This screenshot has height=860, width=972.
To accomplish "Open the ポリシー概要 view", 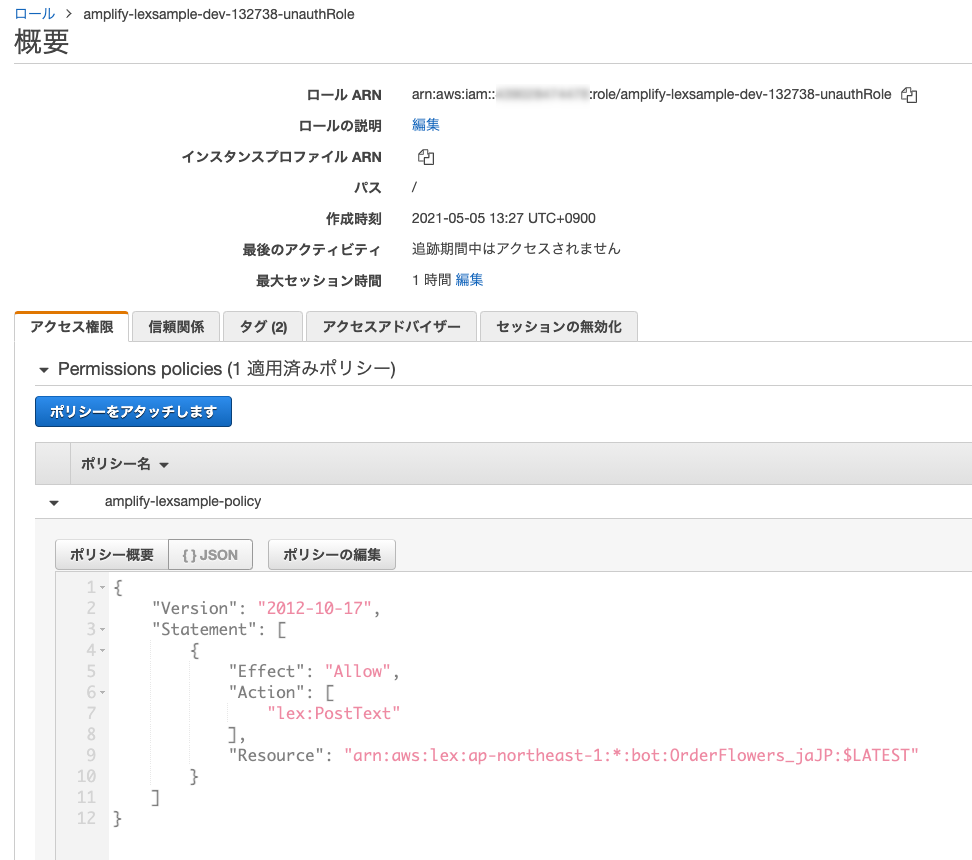I will click(111, 554).
